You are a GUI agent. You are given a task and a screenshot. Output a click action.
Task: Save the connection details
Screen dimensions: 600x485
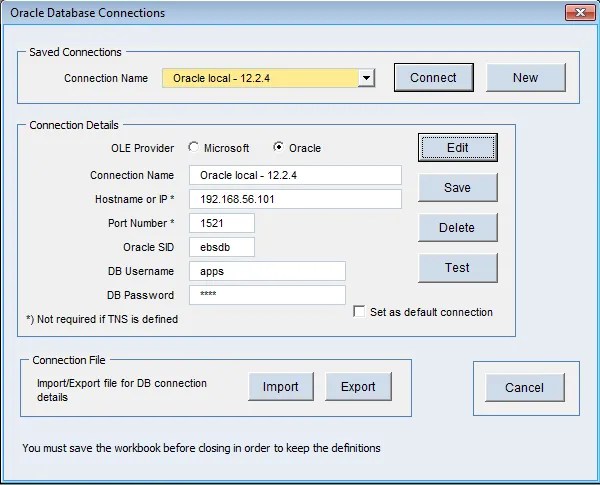tap(458, 188)
